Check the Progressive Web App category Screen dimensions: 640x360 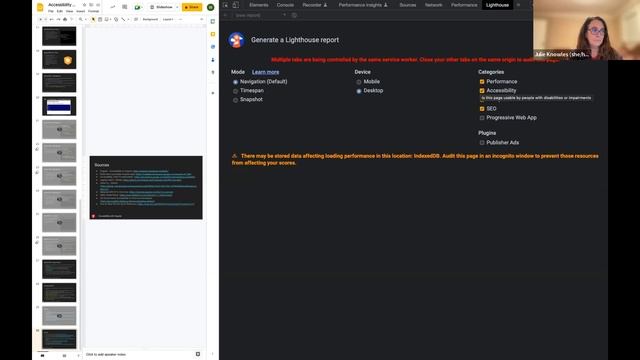(482, 118)
